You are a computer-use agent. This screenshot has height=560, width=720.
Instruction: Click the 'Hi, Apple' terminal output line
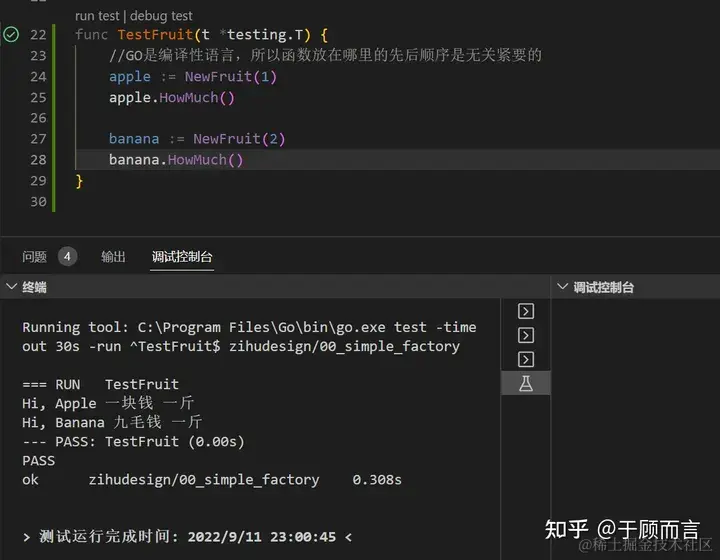(x=108, y=403)
